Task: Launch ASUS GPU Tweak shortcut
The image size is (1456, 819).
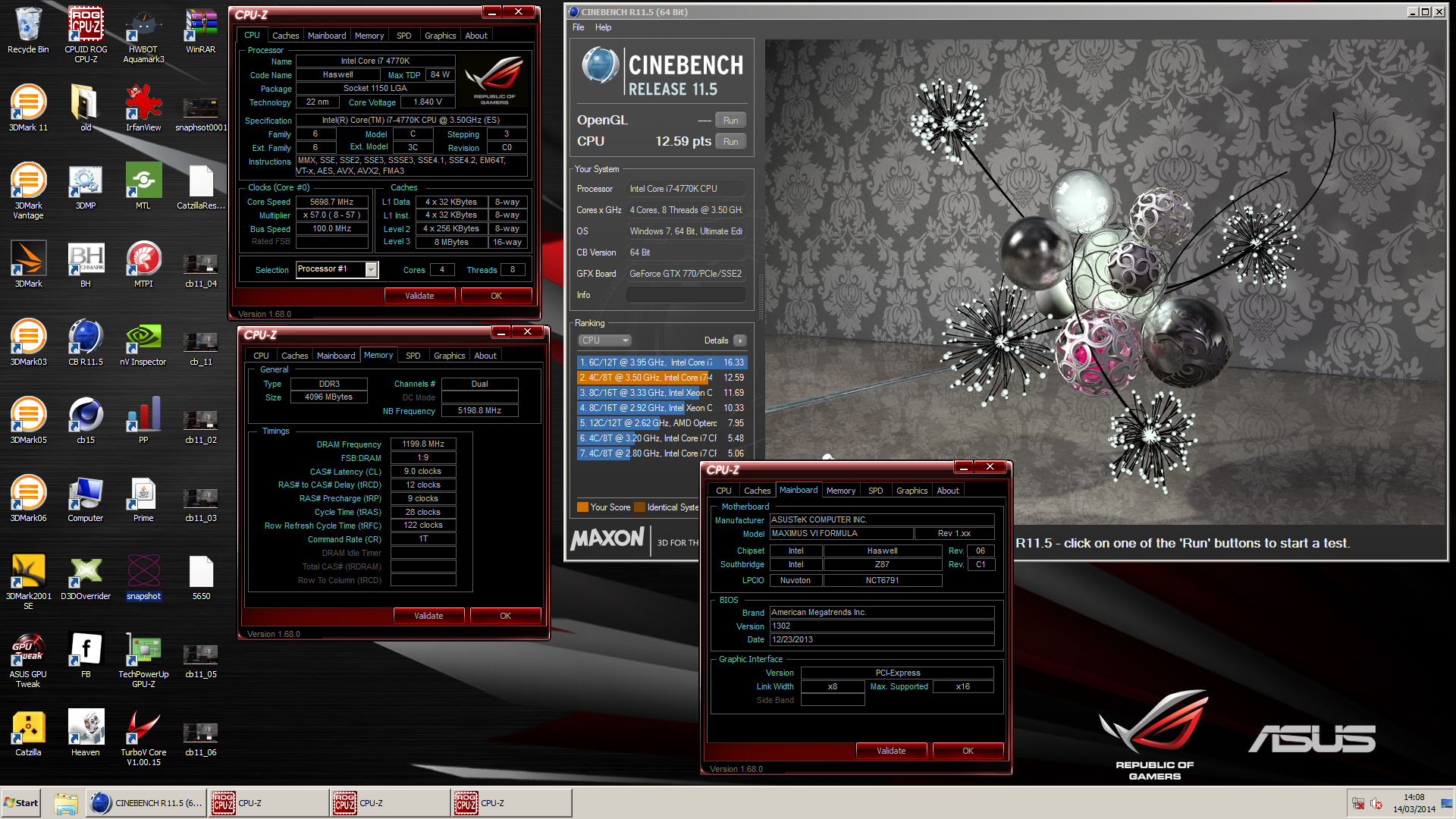Action: click(x=28, y=660)
